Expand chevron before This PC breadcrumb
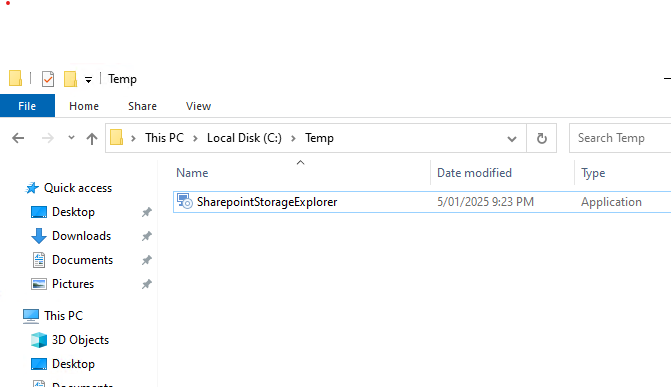Screen dimensions: 671x387 [133, 138]
